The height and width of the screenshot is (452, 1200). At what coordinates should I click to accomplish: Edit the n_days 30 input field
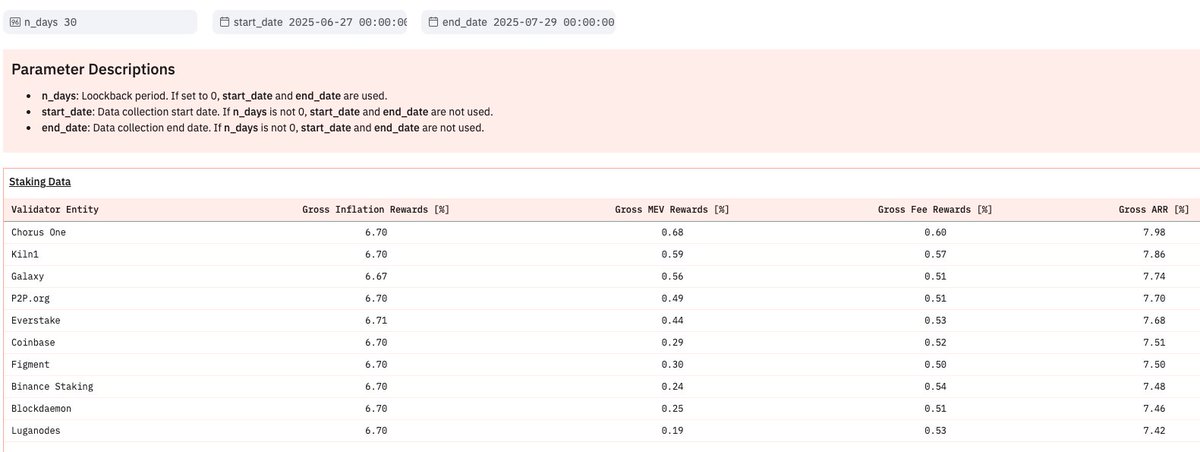100,21
